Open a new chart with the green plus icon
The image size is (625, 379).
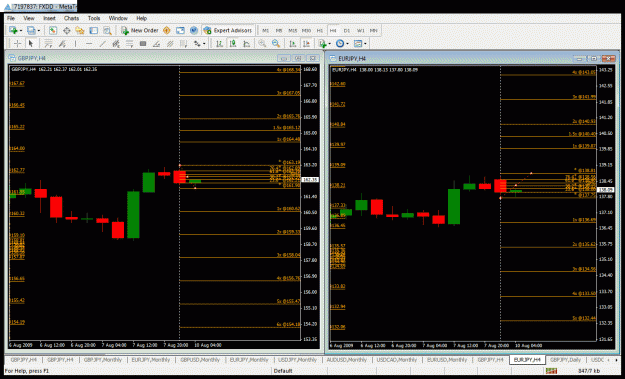click(13, 30)
